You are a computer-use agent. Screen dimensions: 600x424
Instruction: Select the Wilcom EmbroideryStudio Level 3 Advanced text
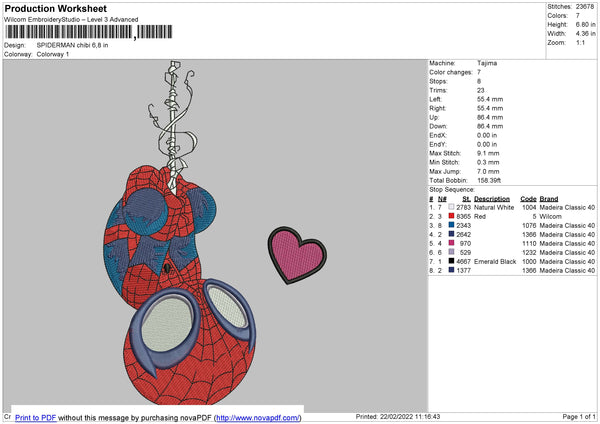pyautogui.click(x=71, y=20)
